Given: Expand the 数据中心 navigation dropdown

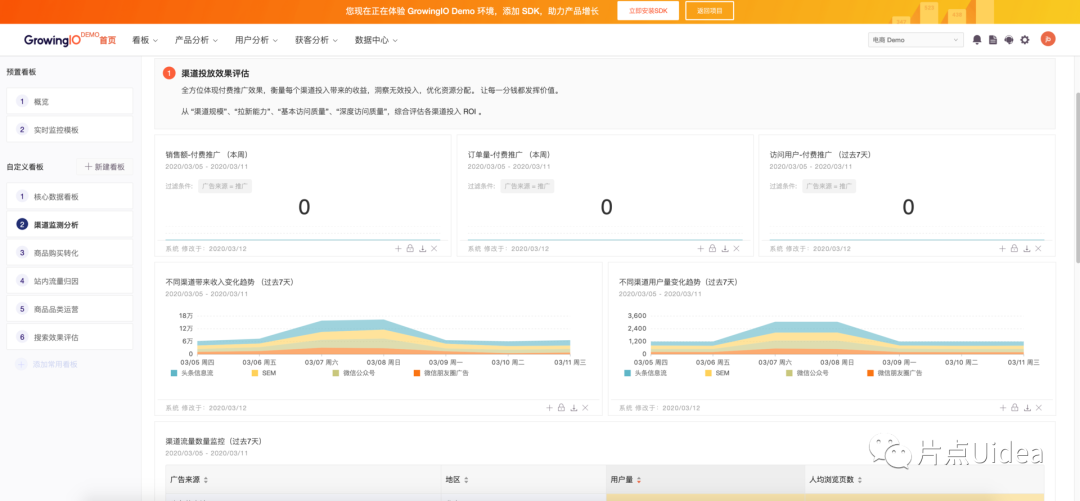Looking at the screenshot, I should (x=376, y=40).
